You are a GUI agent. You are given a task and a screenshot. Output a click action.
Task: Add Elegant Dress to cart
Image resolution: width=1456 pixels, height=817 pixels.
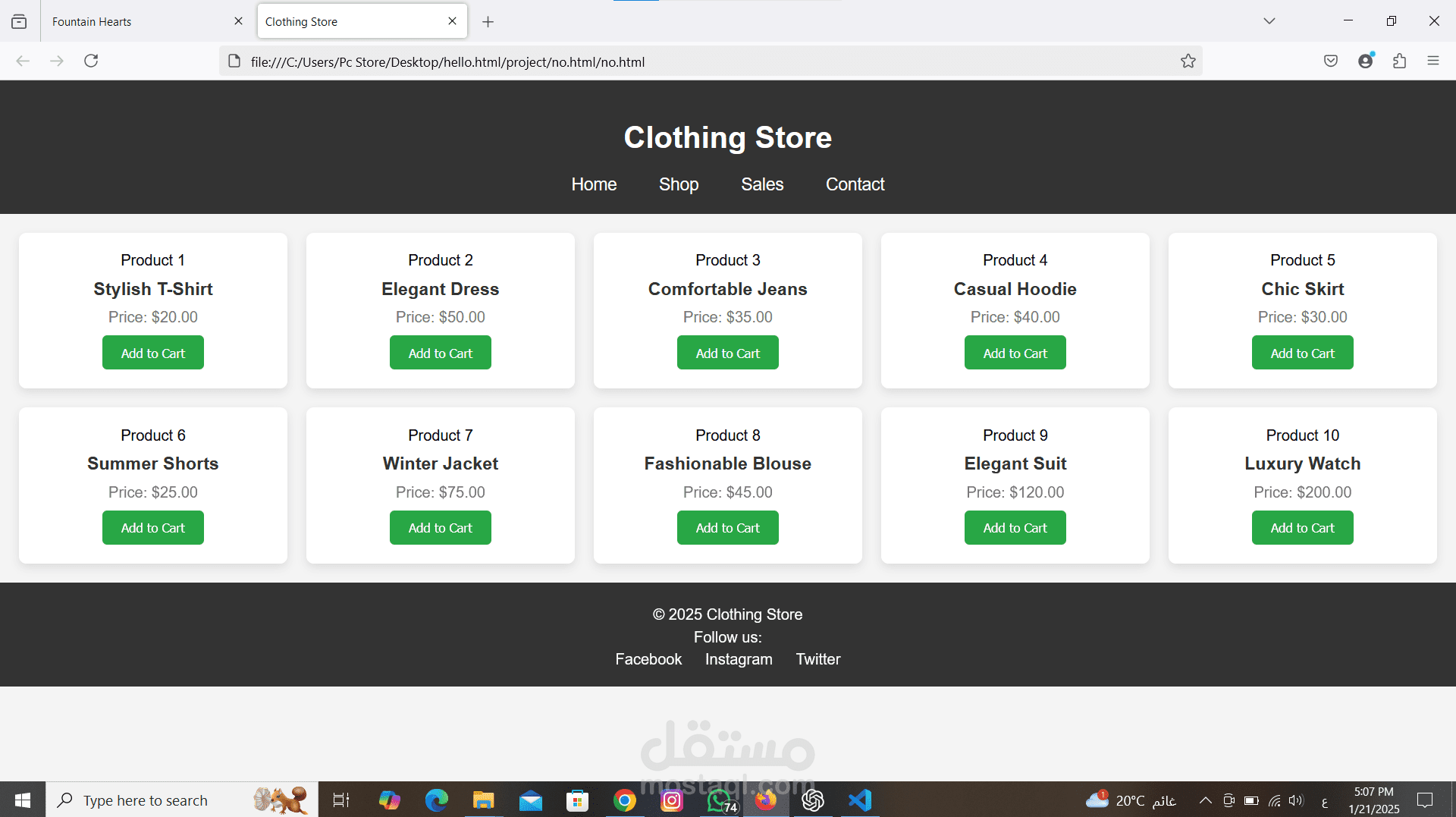[441, 353]
